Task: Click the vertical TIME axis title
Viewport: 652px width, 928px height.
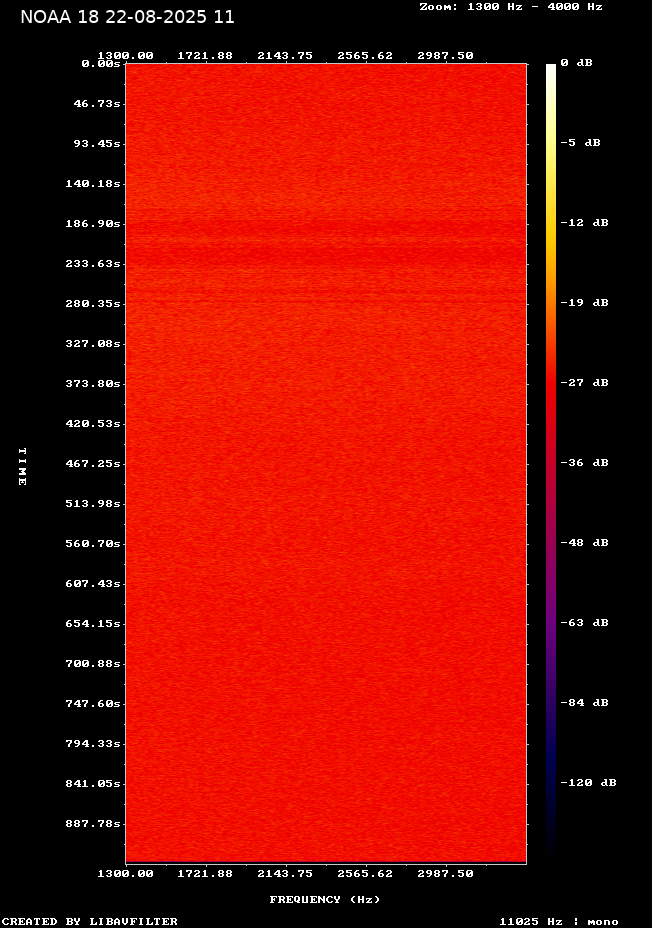Action: click(x=22, y=466)
